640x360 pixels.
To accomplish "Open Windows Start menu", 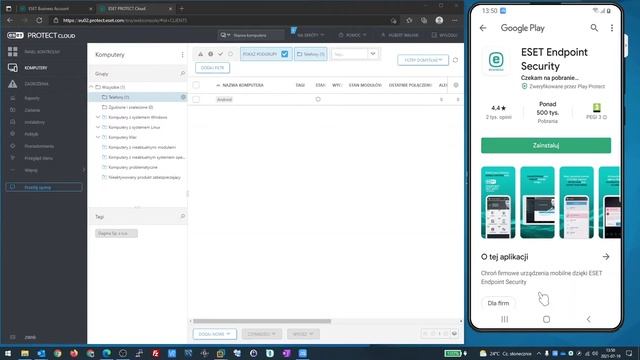I will [x=8, y=353].
